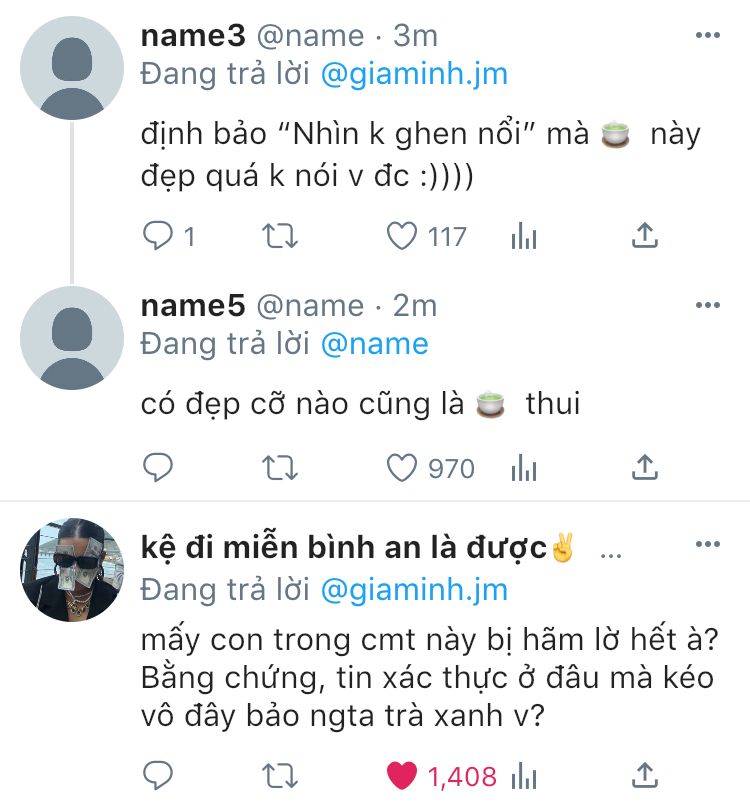Retweet the "mấy con trong cmt" tweet
The image size is (750, 804).
(x=279, y=776)
